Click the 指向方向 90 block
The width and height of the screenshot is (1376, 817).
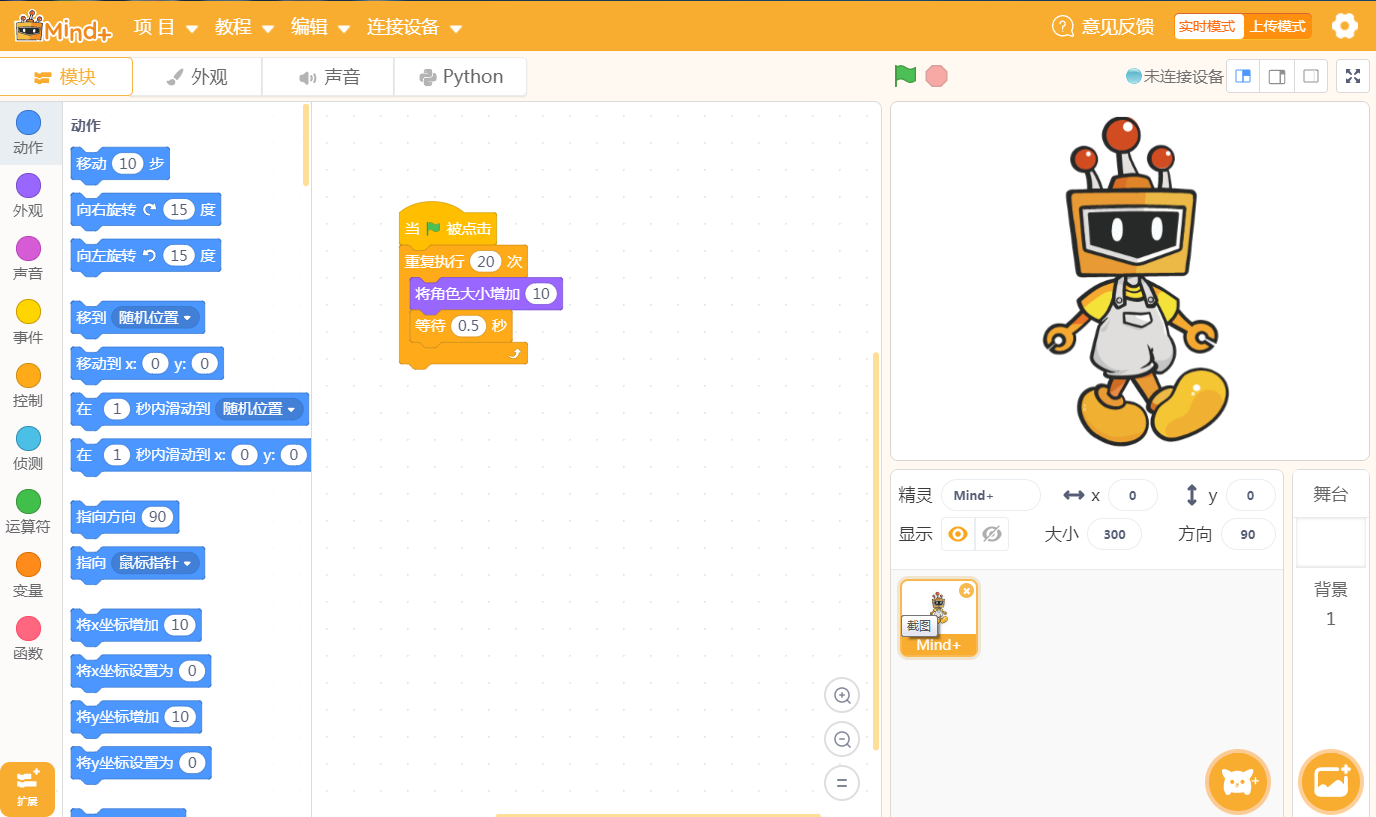125,518
